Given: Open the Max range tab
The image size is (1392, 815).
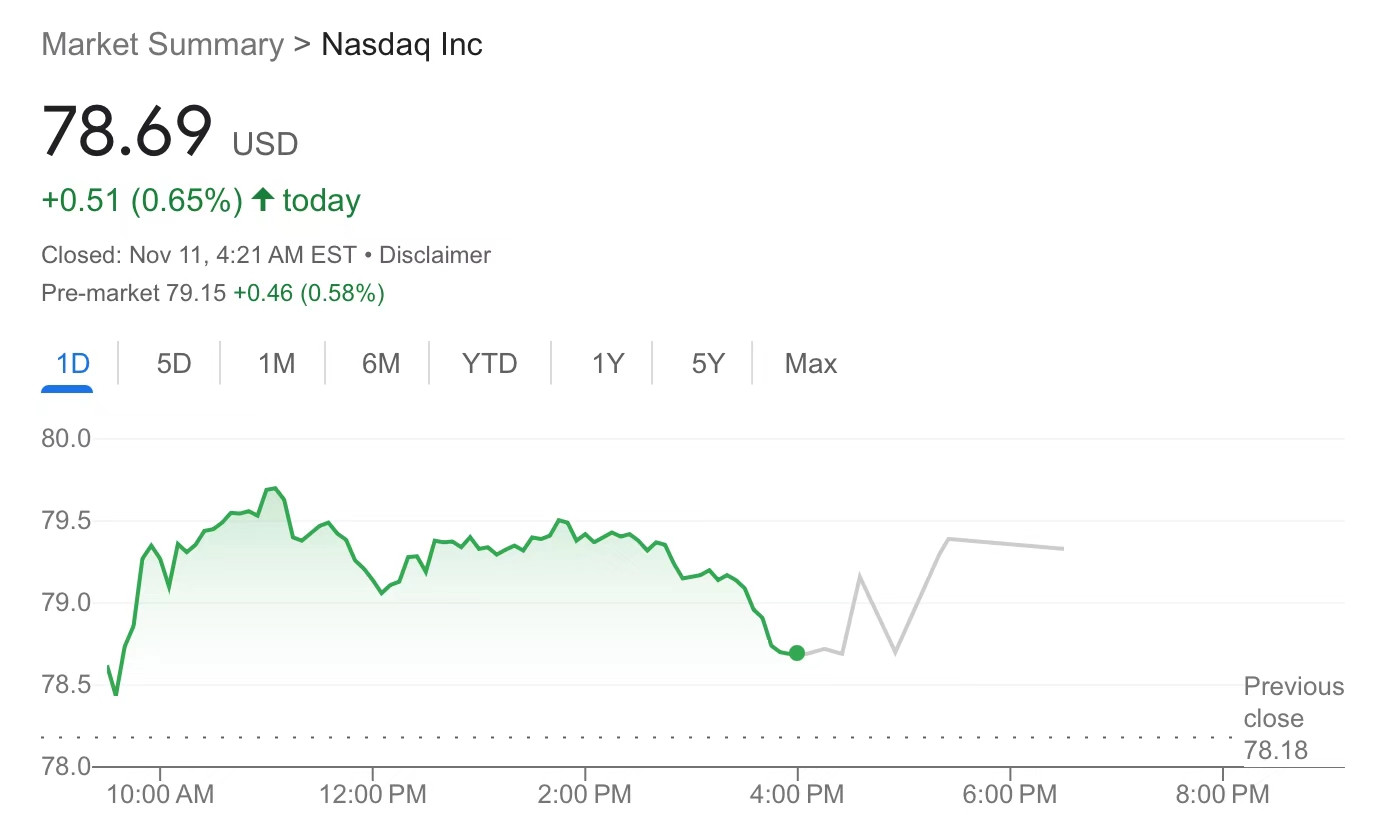Looking at the screenshot, I should click(x=811, y=364).
